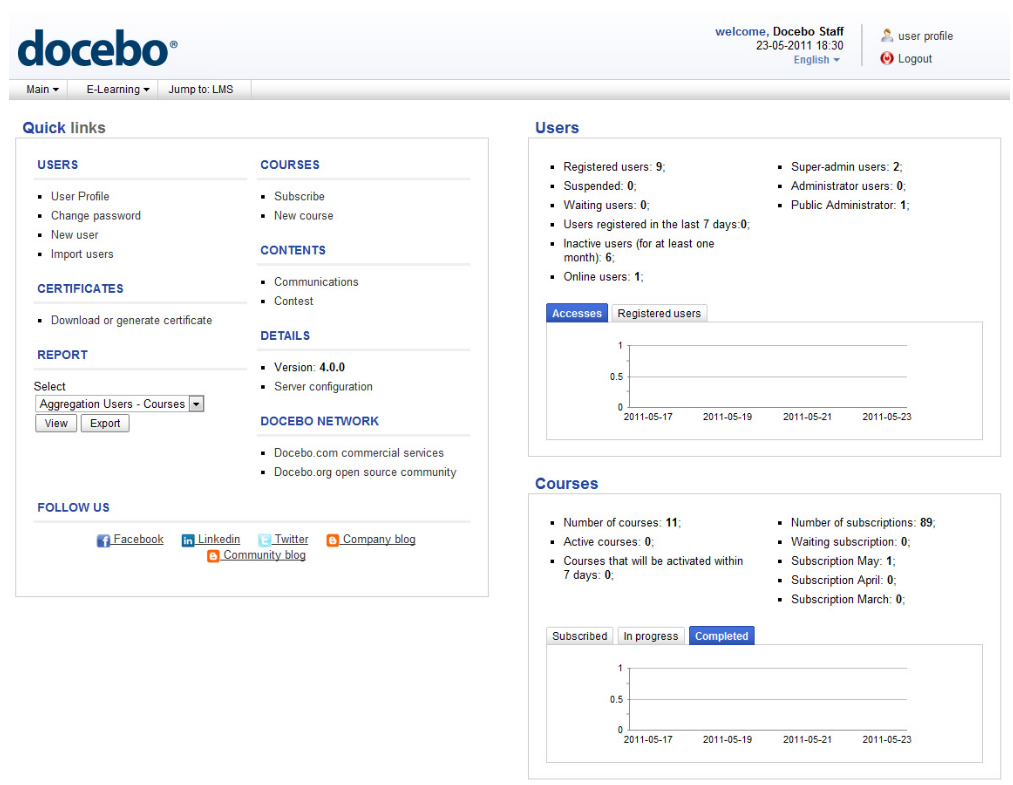Open the Facebook follow link
The height and width of the screenshot is (785, 1013).
(138, 539)
